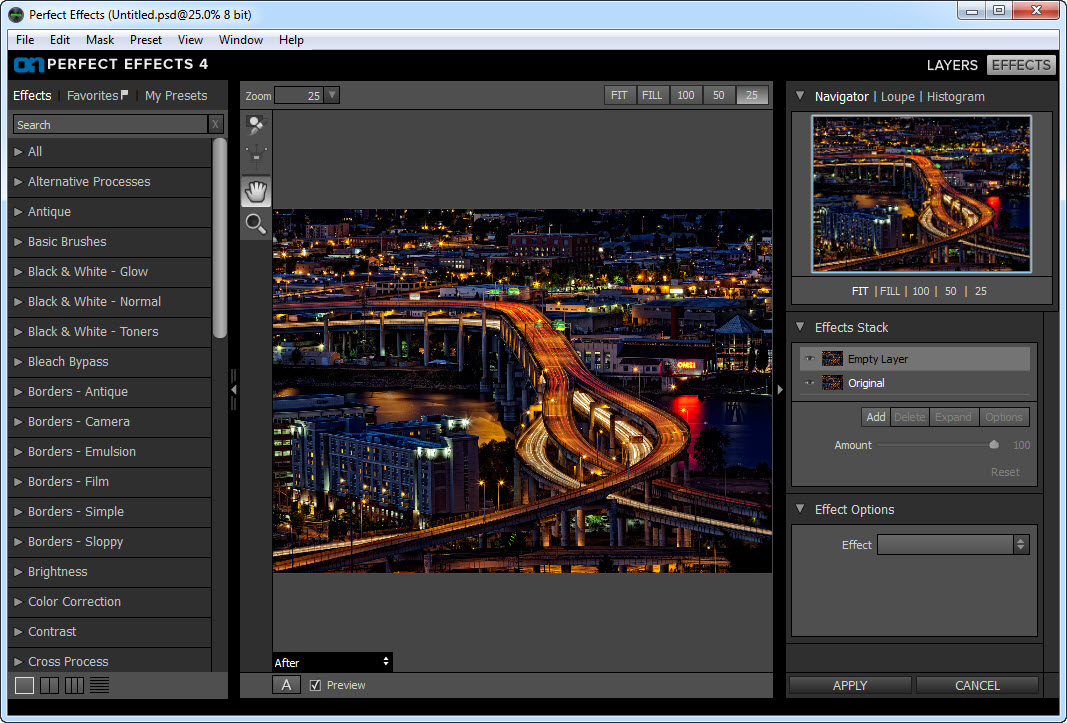Screen dimensions: 1067x723
Task: Click the CANCEL button
Action: [x=977, y=686]
